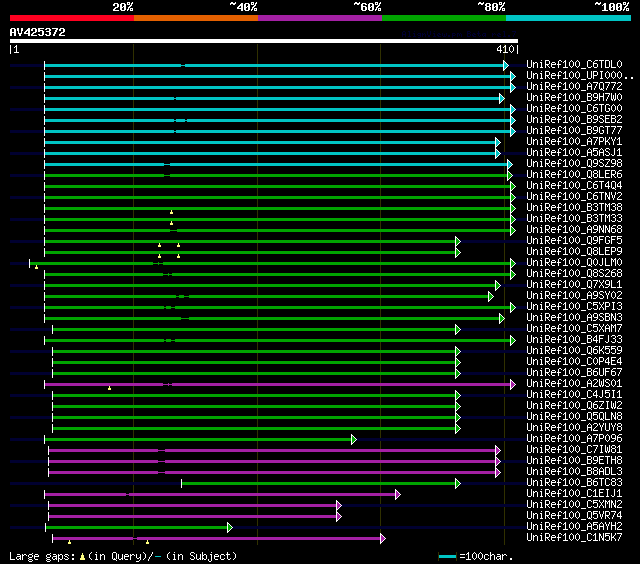Click the UniRef100_A5ASJ1 label
Image resolution: width=640 pixels, height=564 pixels.
point(574,153)
